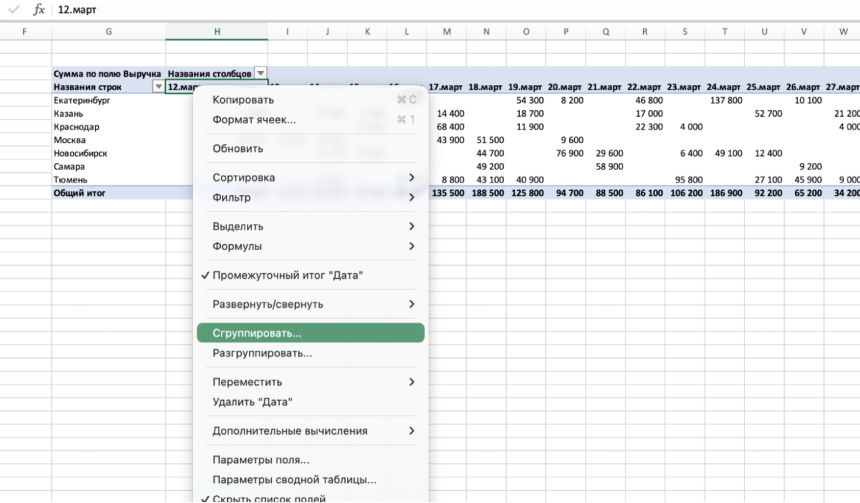Screen dimensions: 860x503
Task: Click the Сумма по полю Выручка cell
Action: click(108, 74)
